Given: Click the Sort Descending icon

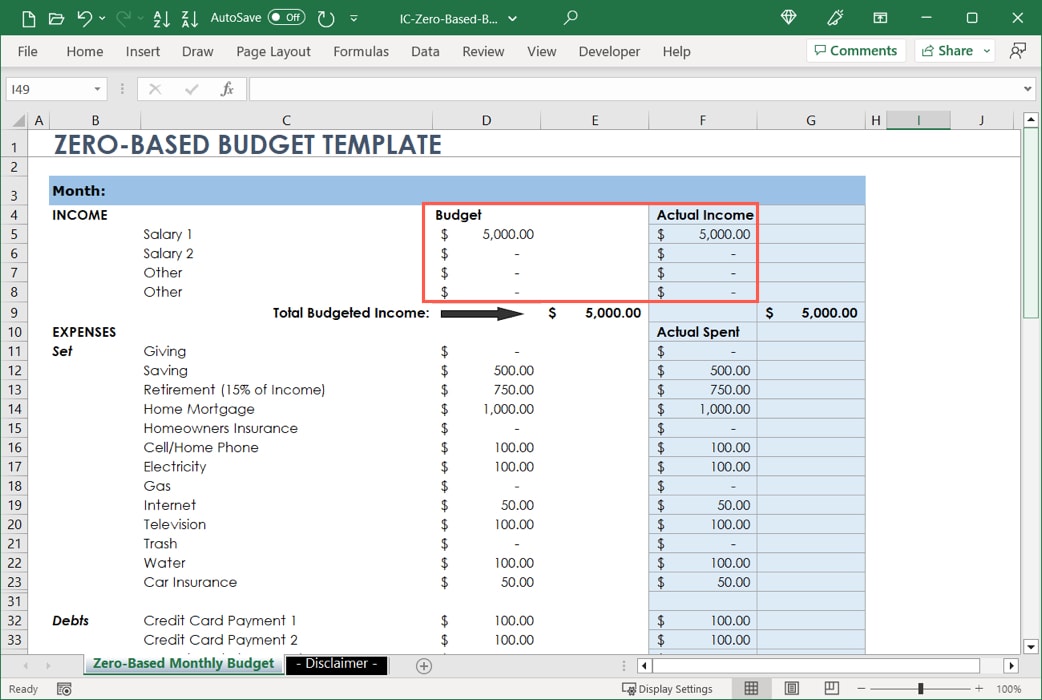Looking at the screenshot, I should point(190,18).
